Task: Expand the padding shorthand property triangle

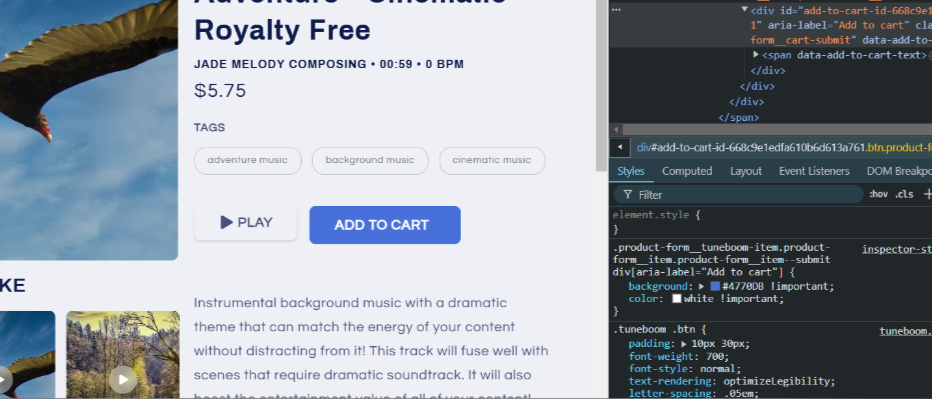Action: click(684, 344)
